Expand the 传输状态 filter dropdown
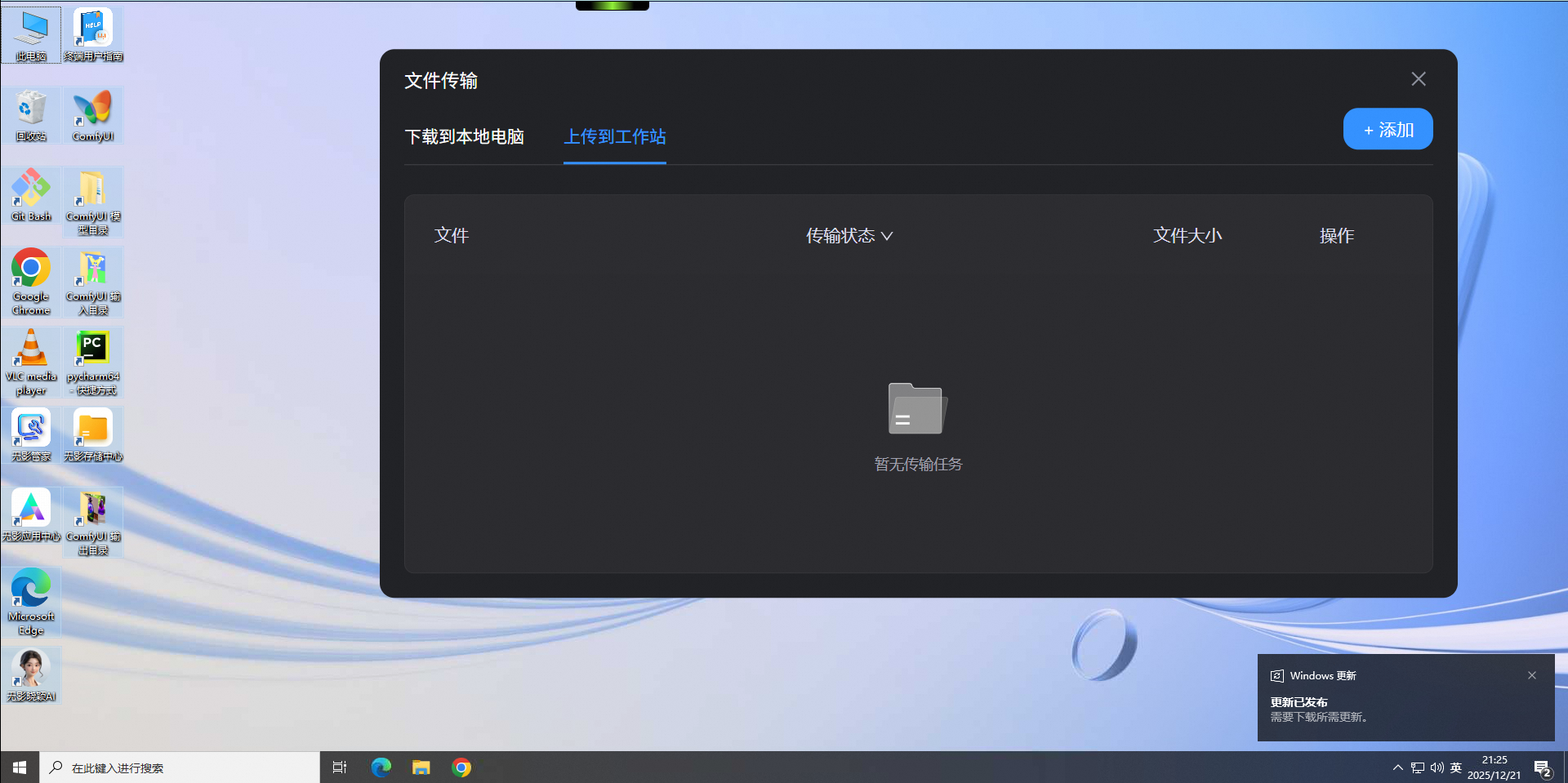Image resolution: width=1568 pixels, height=783 pixels. 849,236
